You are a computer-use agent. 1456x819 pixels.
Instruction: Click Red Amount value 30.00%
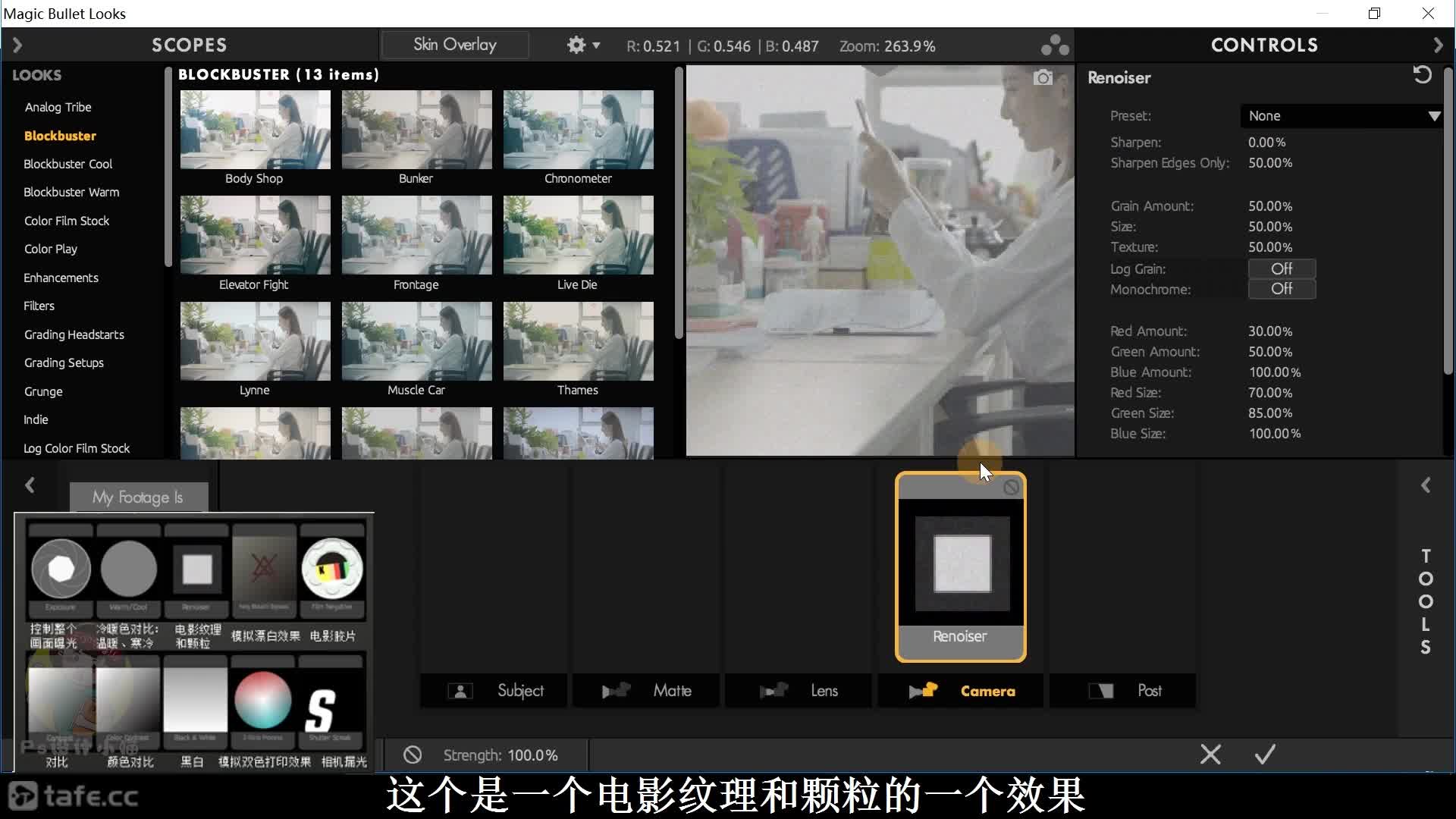[x=1270, y=331]
